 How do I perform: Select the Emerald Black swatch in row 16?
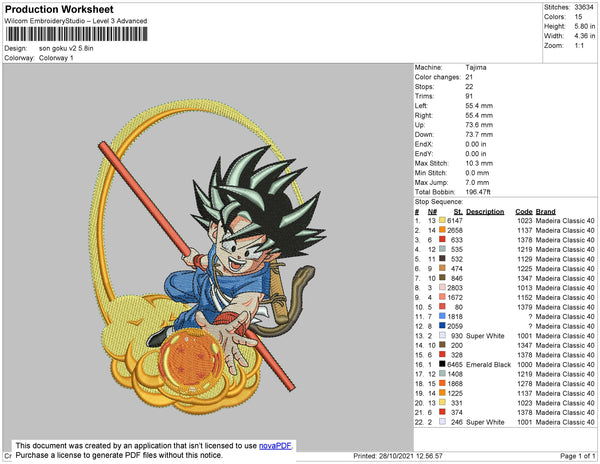(442, 364)
